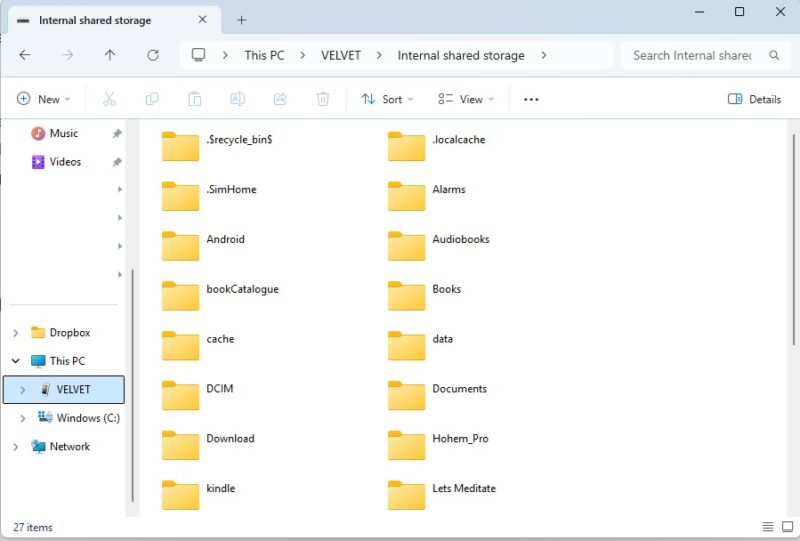800x541 pixels.
Task: Click the search magnifier icon
Action: click(774, 55)
